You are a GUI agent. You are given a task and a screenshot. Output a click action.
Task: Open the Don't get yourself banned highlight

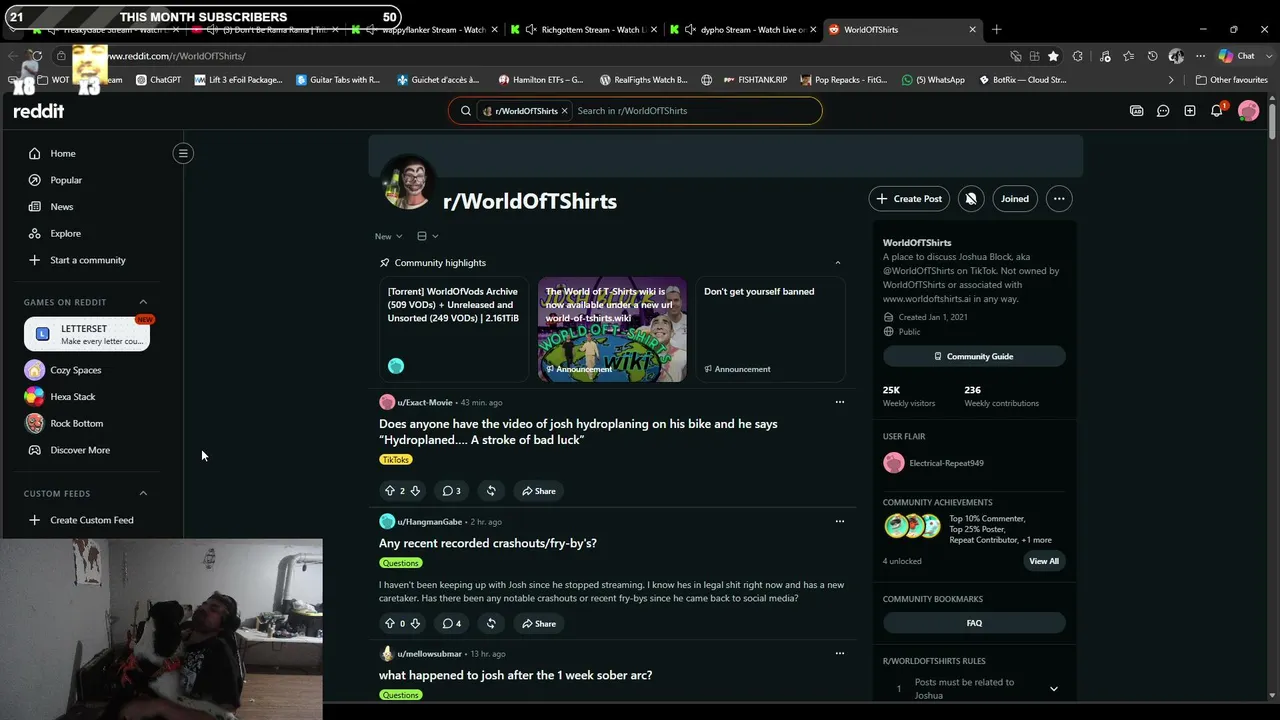770,329
